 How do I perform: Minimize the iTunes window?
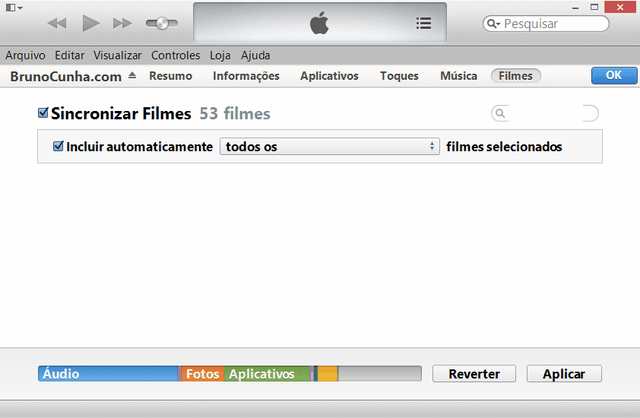pos(576,7)
